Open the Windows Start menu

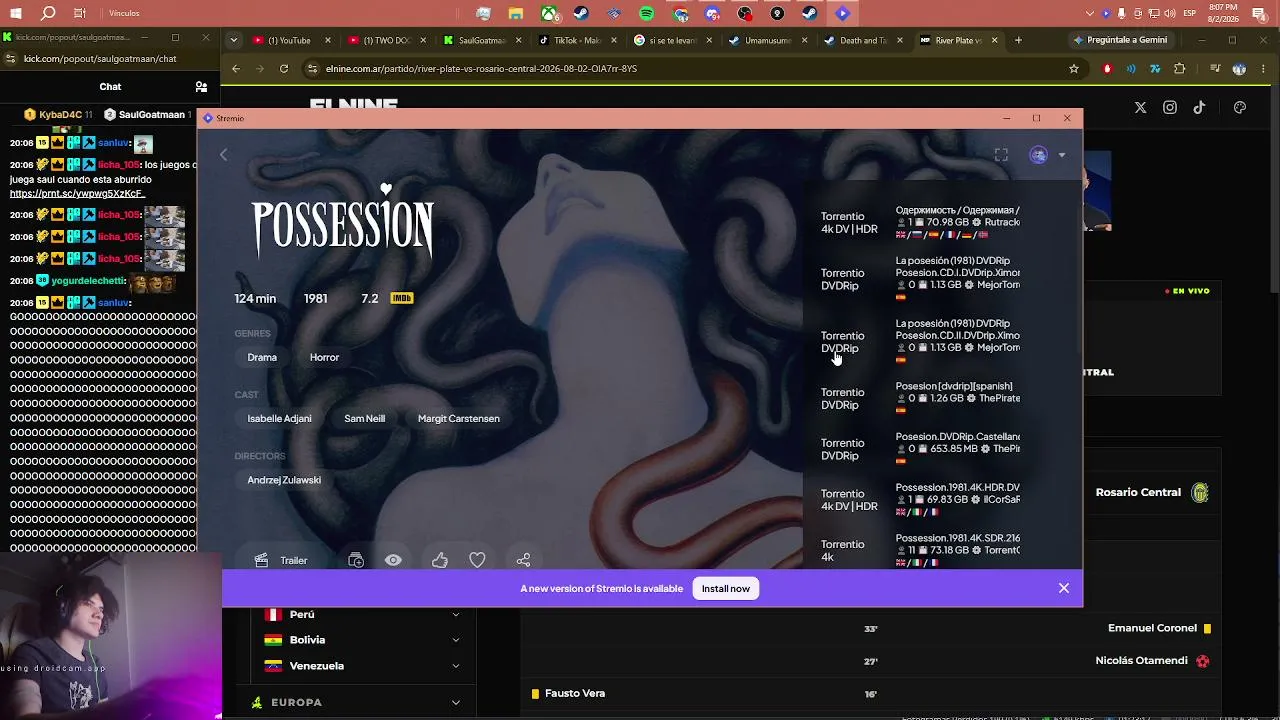(16, 14)
